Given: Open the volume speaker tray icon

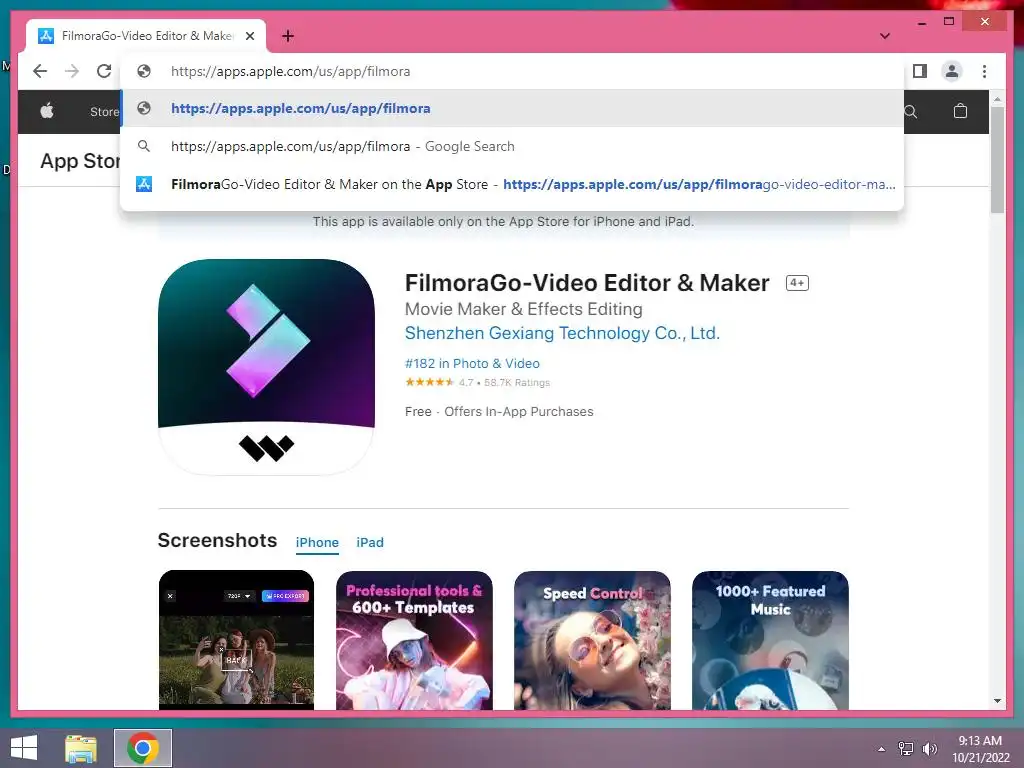Looking at the screenshot, I should click(x=930, y=748).
